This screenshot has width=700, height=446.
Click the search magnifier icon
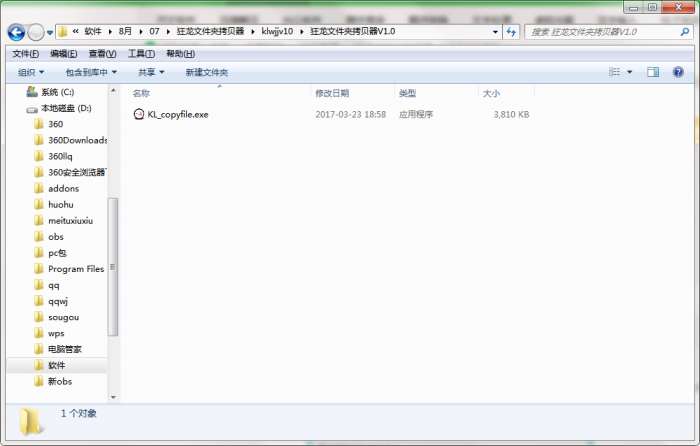[684, 32]
